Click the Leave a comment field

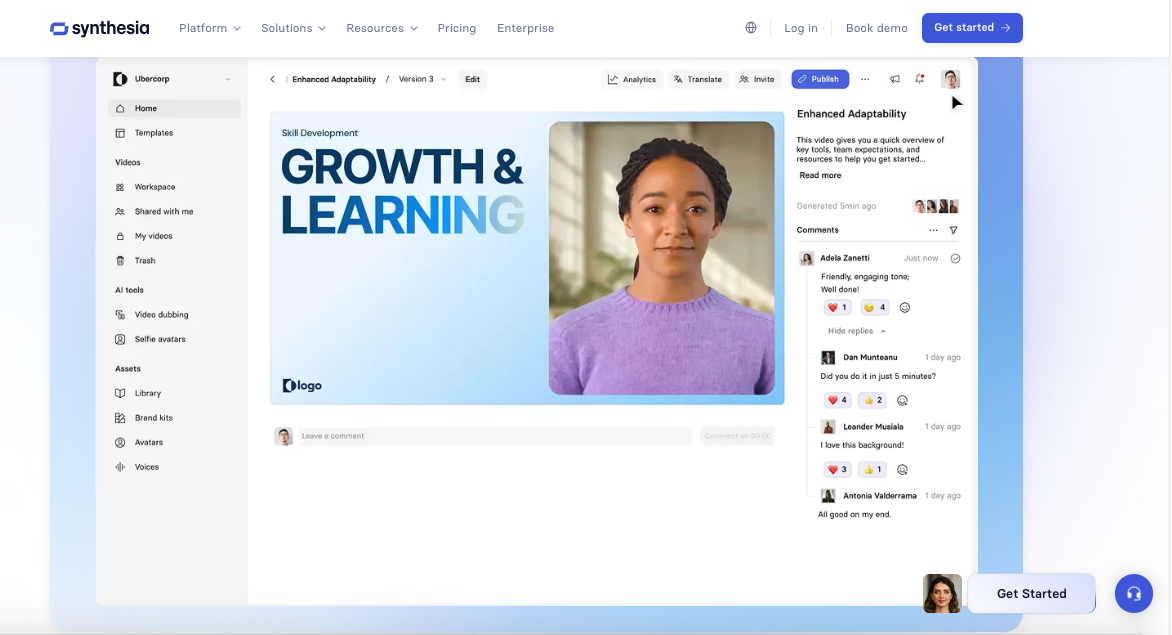[x=494, y=436]
